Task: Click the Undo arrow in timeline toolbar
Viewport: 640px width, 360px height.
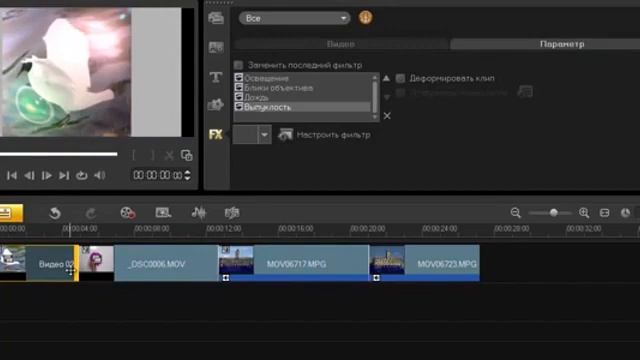Action: click(x=55, y=213)
